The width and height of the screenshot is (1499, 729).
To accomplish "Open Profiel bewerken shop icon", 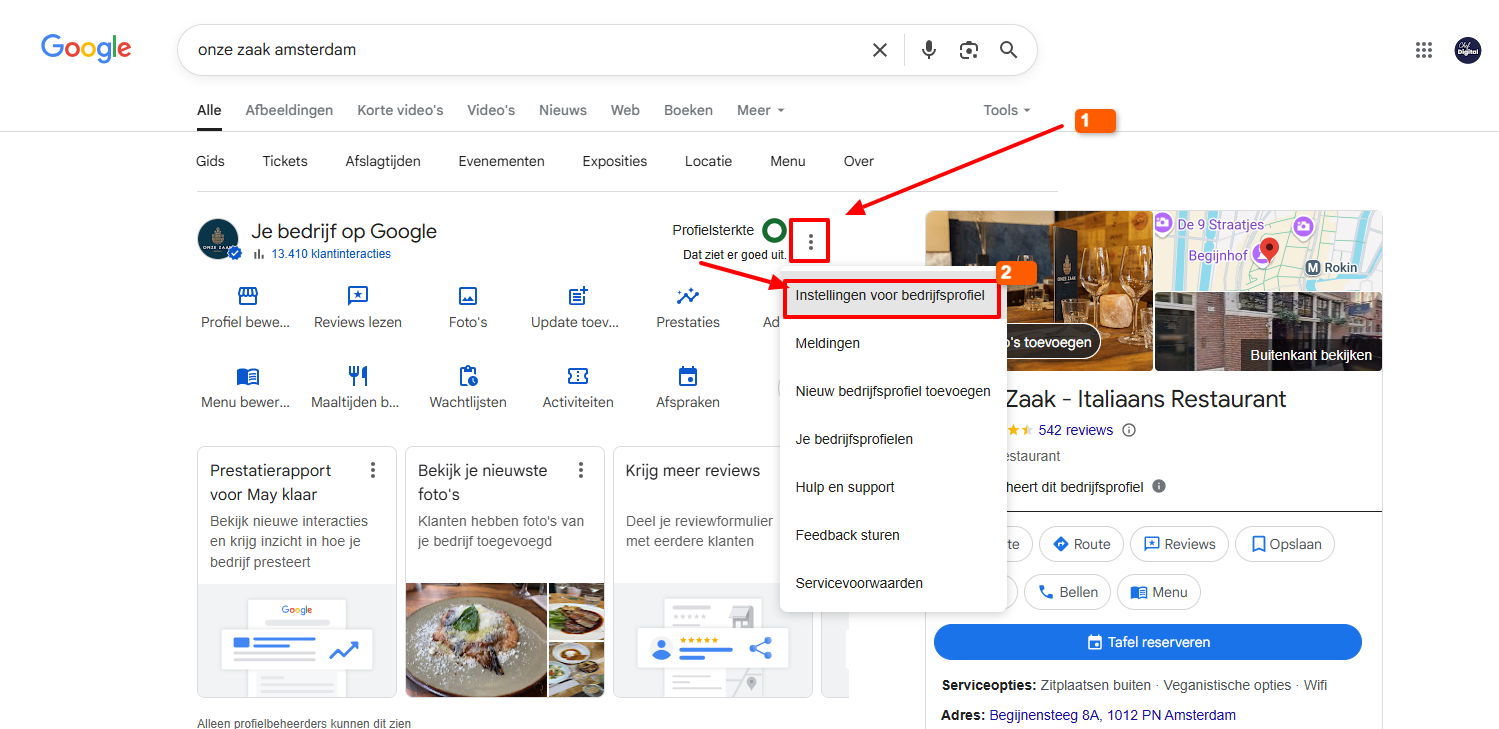I will pyautogui.click(x=247, y=296).
